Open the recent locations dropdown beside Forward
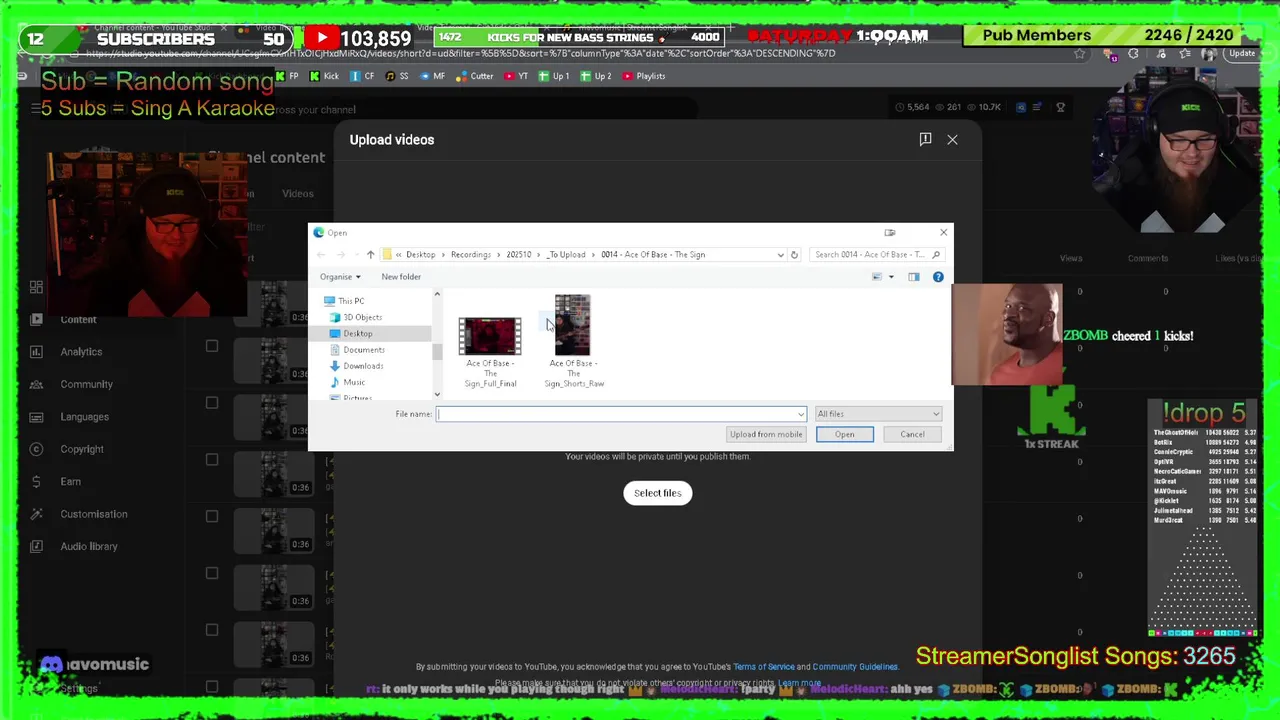The width and height of the screenshot is (1280, 720). click(355, 255)
